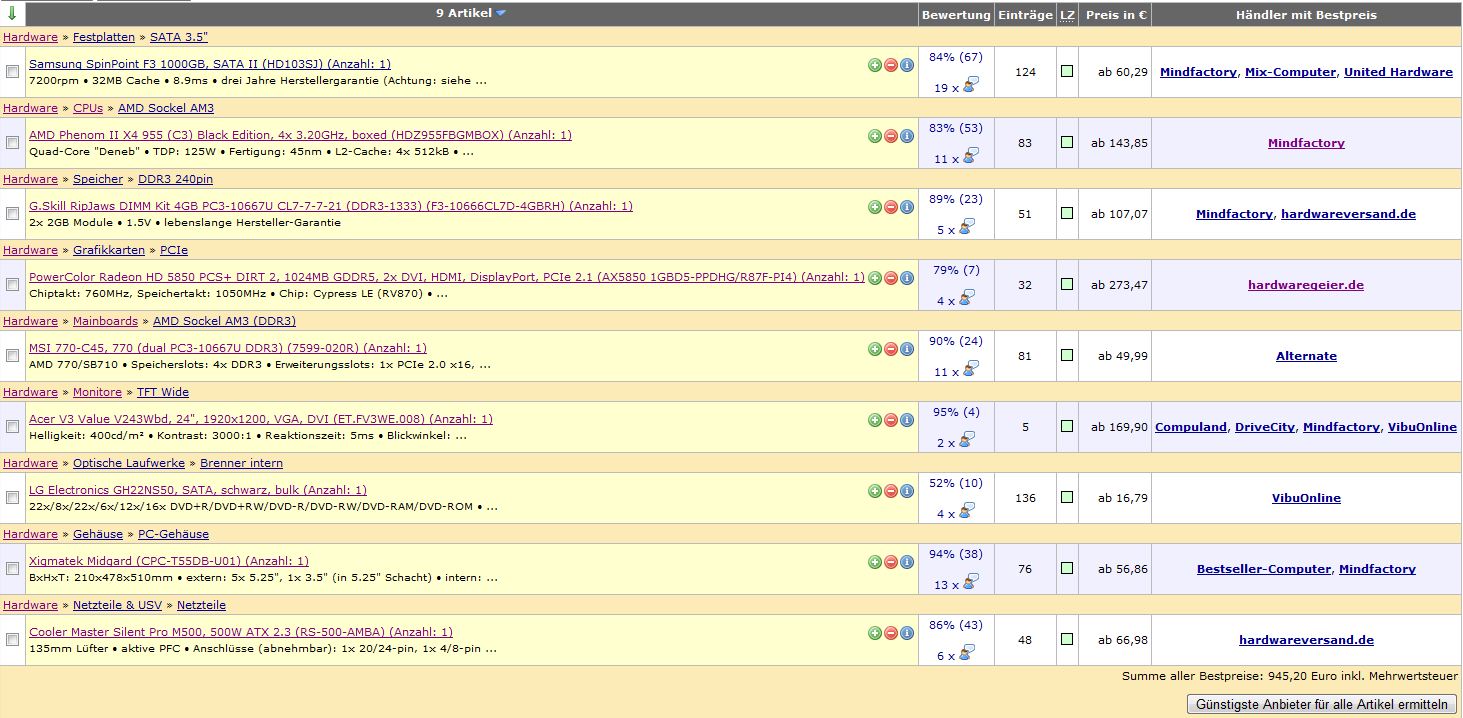Open Netzteile & USV category breadcrumb

117,605
